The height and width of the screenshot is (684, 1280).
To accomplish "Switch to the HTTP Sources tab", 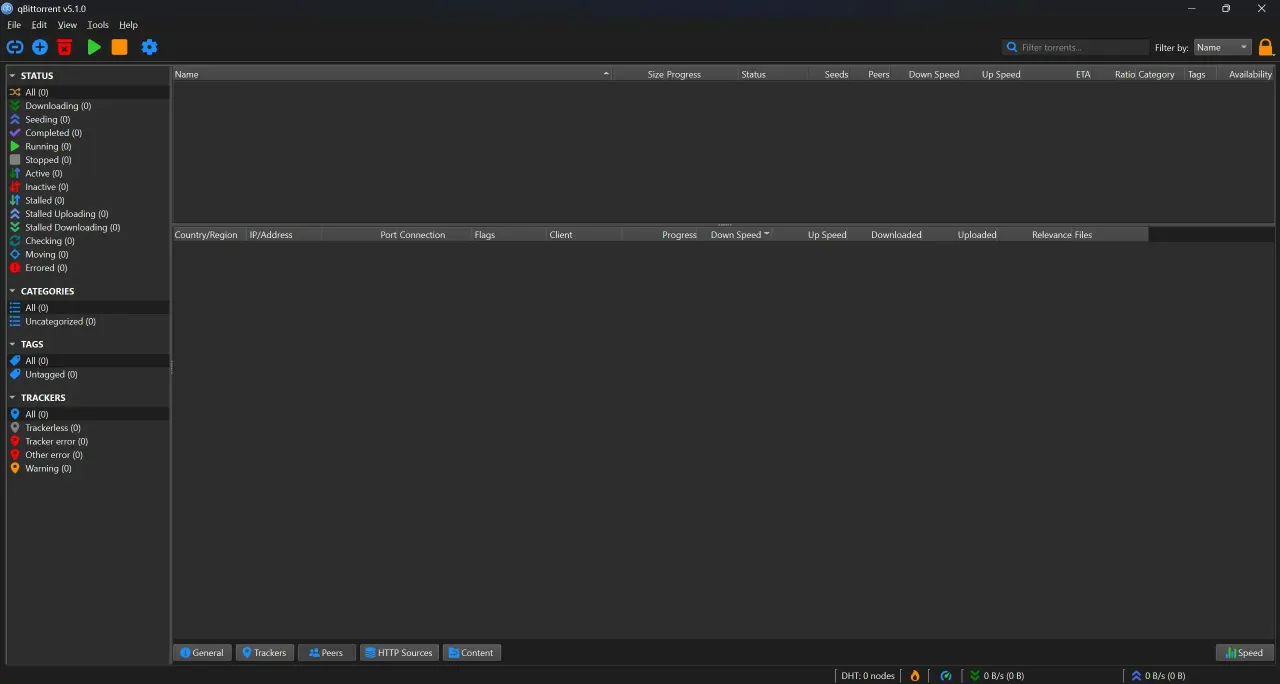I will coord(399,653).
